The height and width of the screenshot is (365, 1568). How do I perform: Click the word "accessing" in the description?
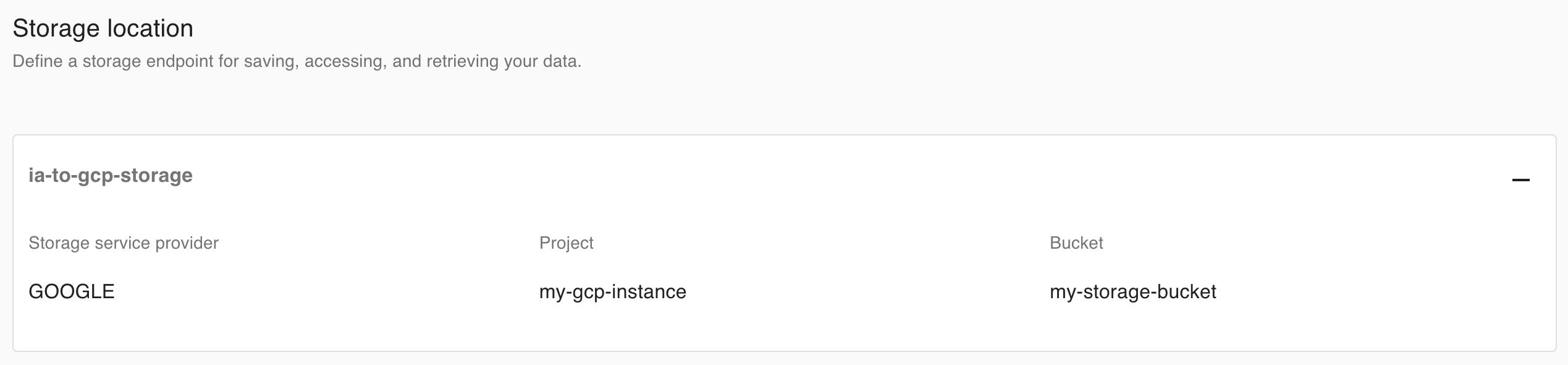click(344, 62)
